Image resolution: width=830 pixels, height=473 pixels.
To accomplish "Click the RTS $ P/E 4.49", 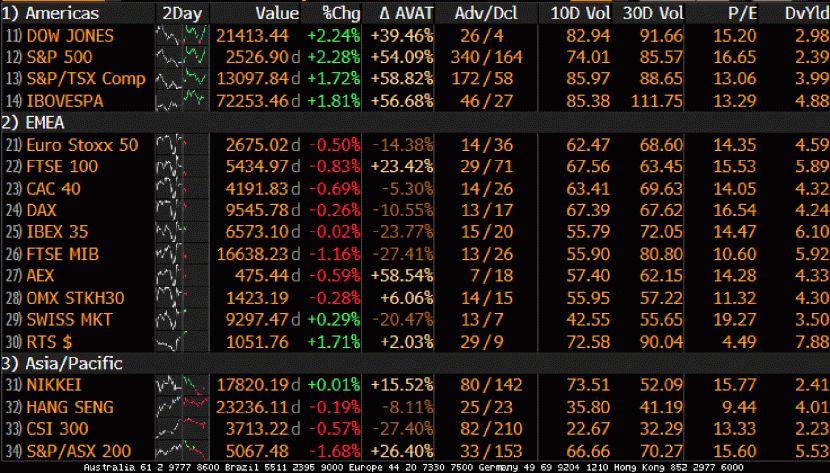I will coord(739,342).
